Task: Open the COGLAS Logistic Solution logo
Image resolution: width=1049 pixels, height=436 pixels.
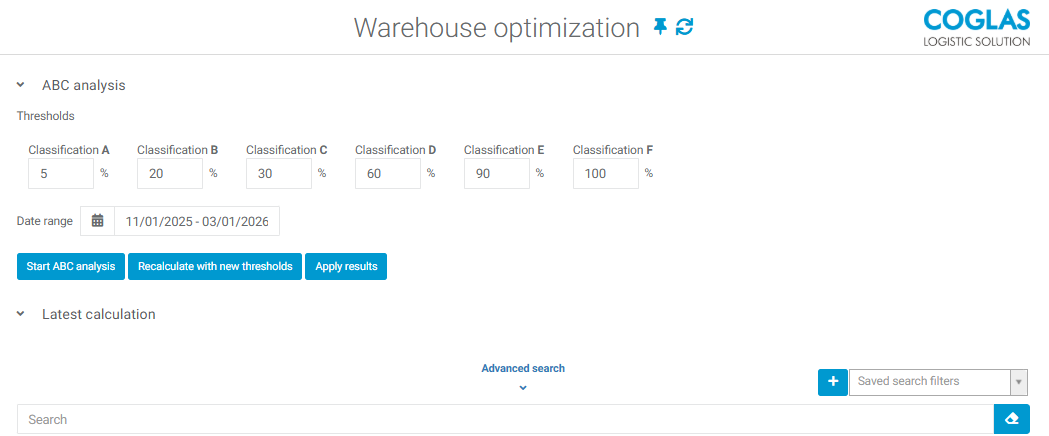Action: pyautogui.click(x=977, y=27)
